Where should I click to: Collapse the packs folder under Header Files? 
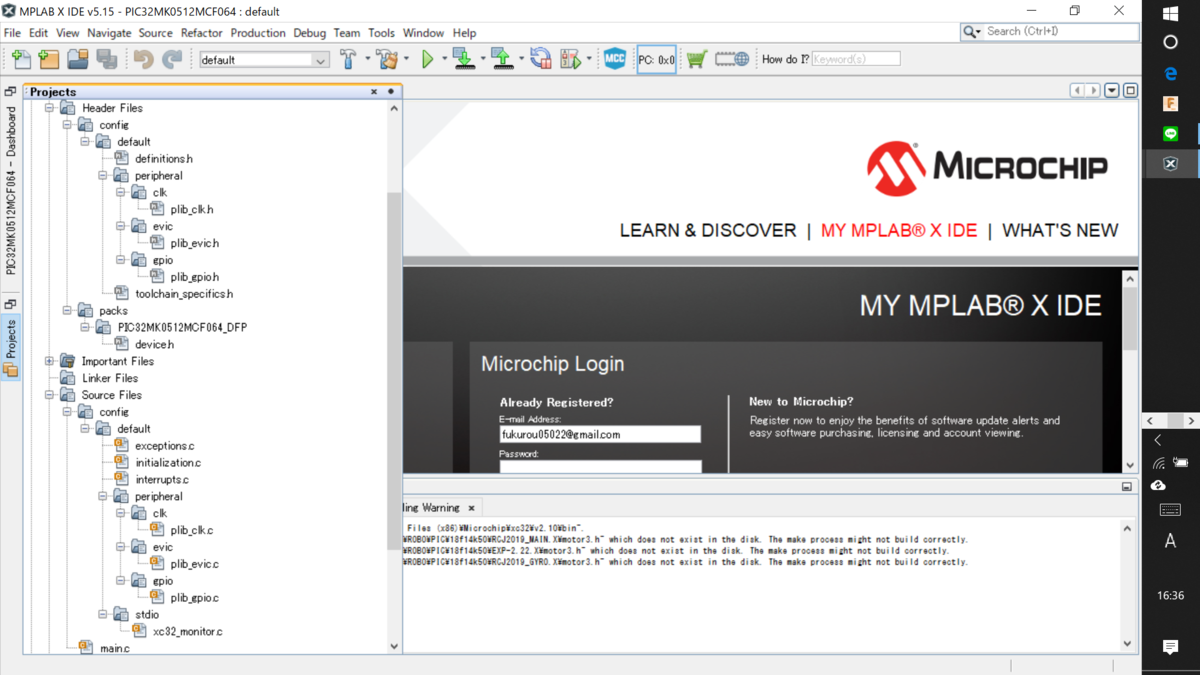[67, 311]
